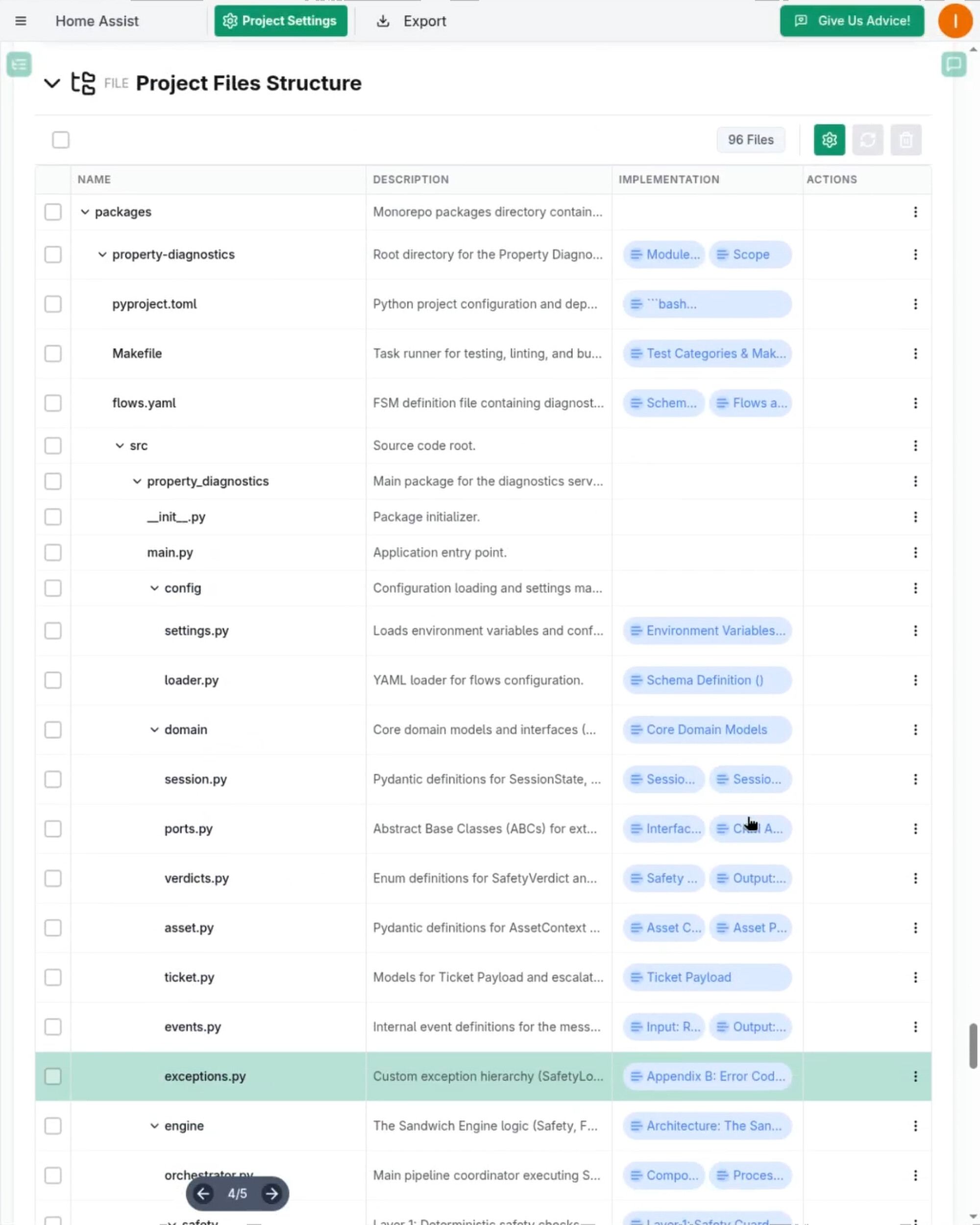Click the Give Us Advice button

852,21
